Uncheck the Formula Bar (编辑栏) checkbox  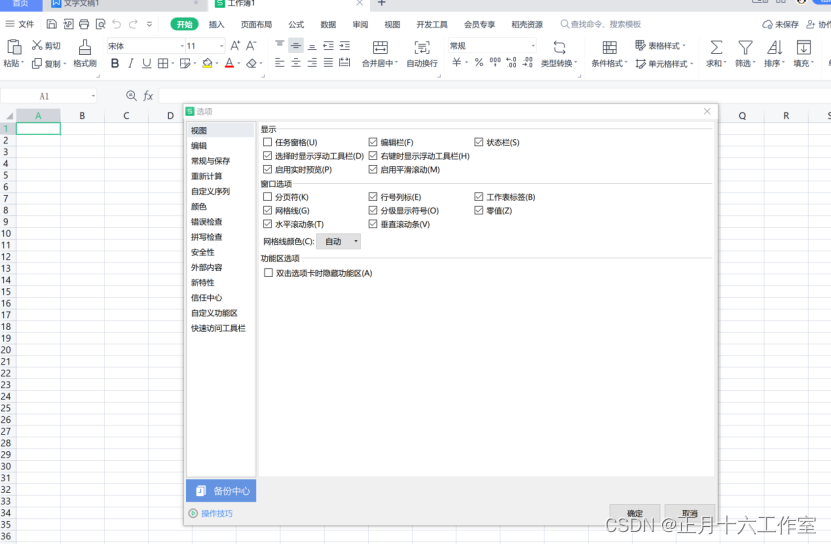(x=373, y=142)
